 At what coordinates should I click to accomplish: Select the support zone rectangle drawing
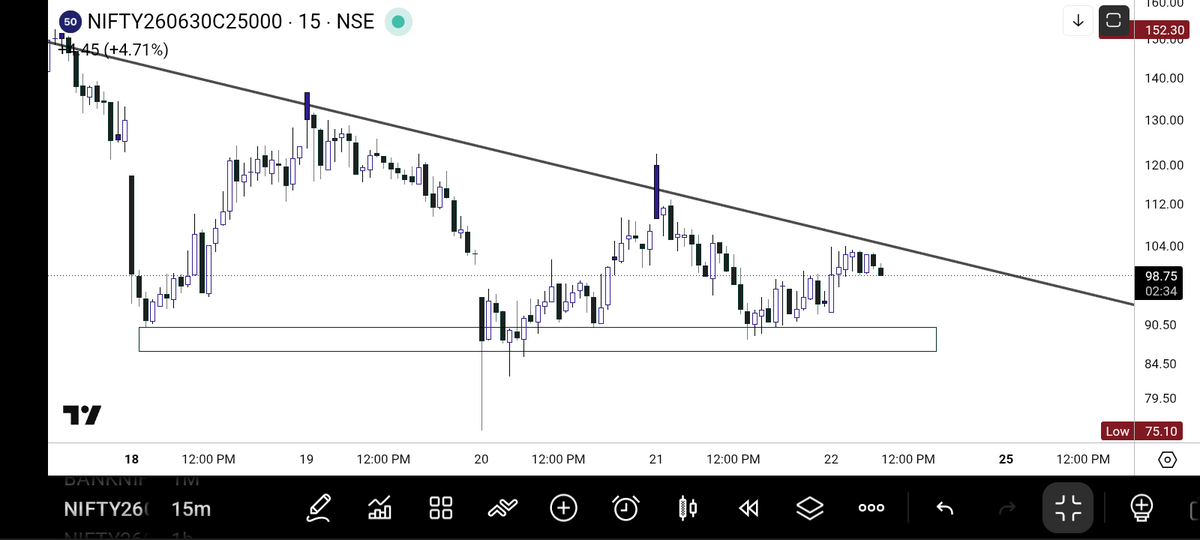(x=537, y=339)
